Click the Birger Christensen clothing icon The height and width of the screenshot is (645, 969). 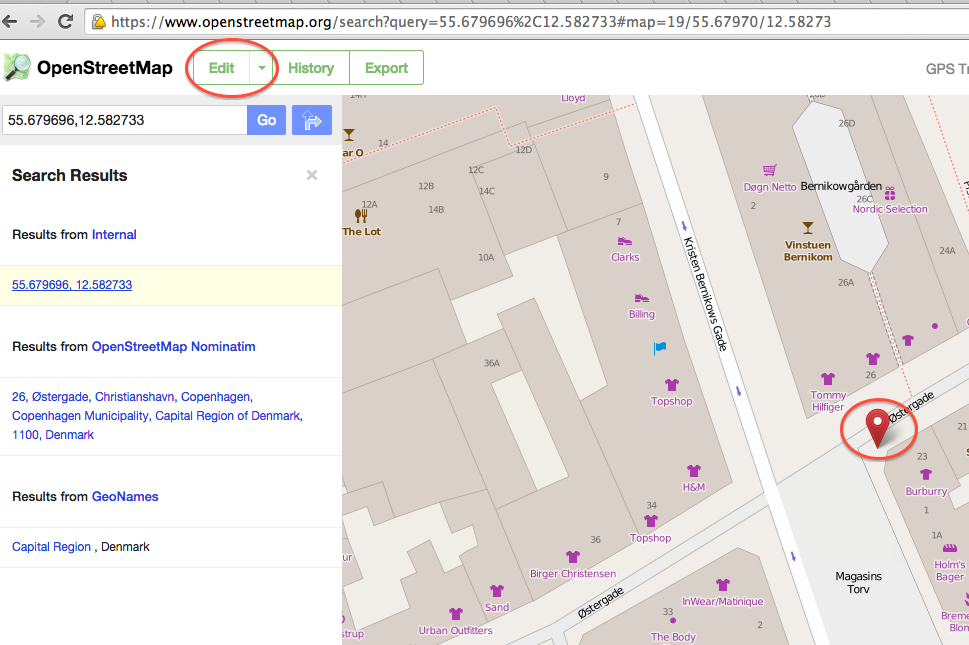click(573, 557)
